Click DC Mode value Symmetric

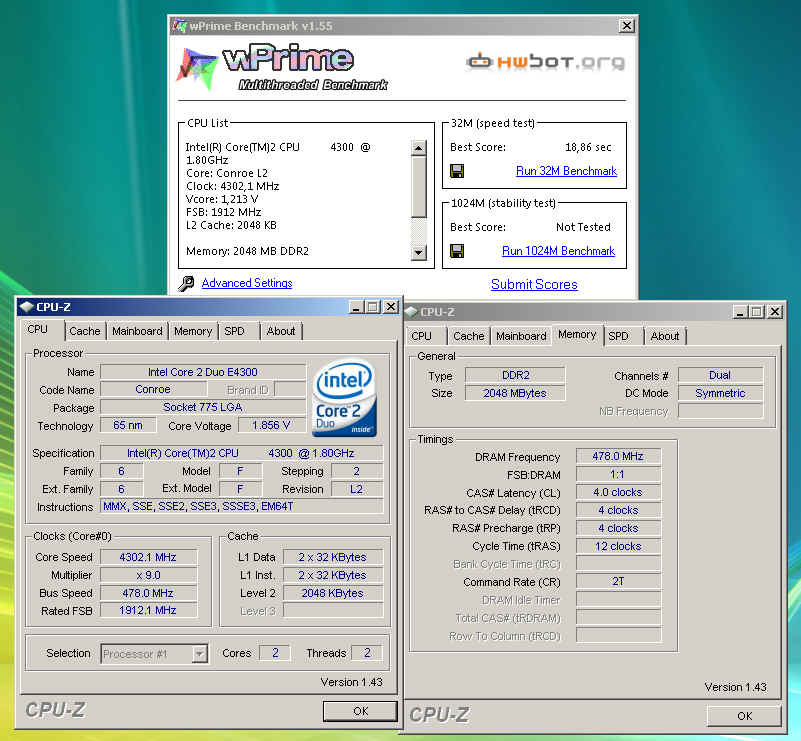coord(720,393)
